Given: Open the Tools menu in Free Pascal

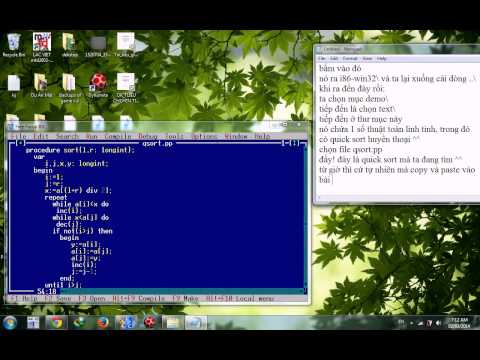Looking at the screenshot, I should (x=174, y=136).
